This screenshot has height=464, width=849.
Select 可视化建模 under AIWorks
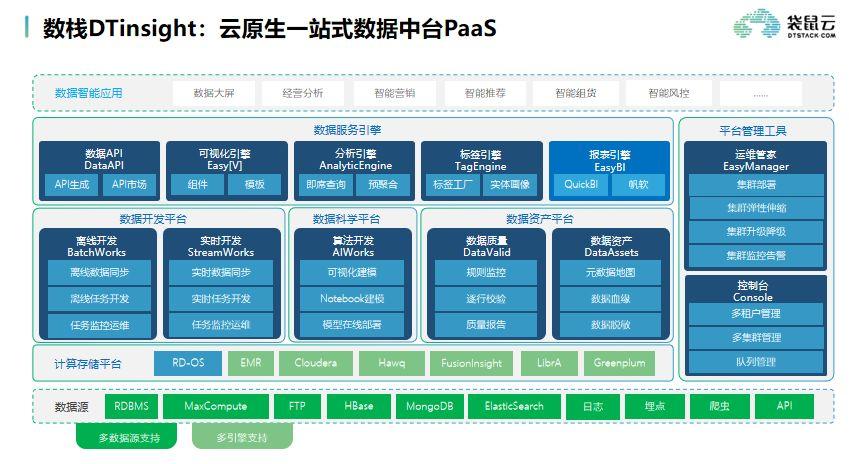352,272
